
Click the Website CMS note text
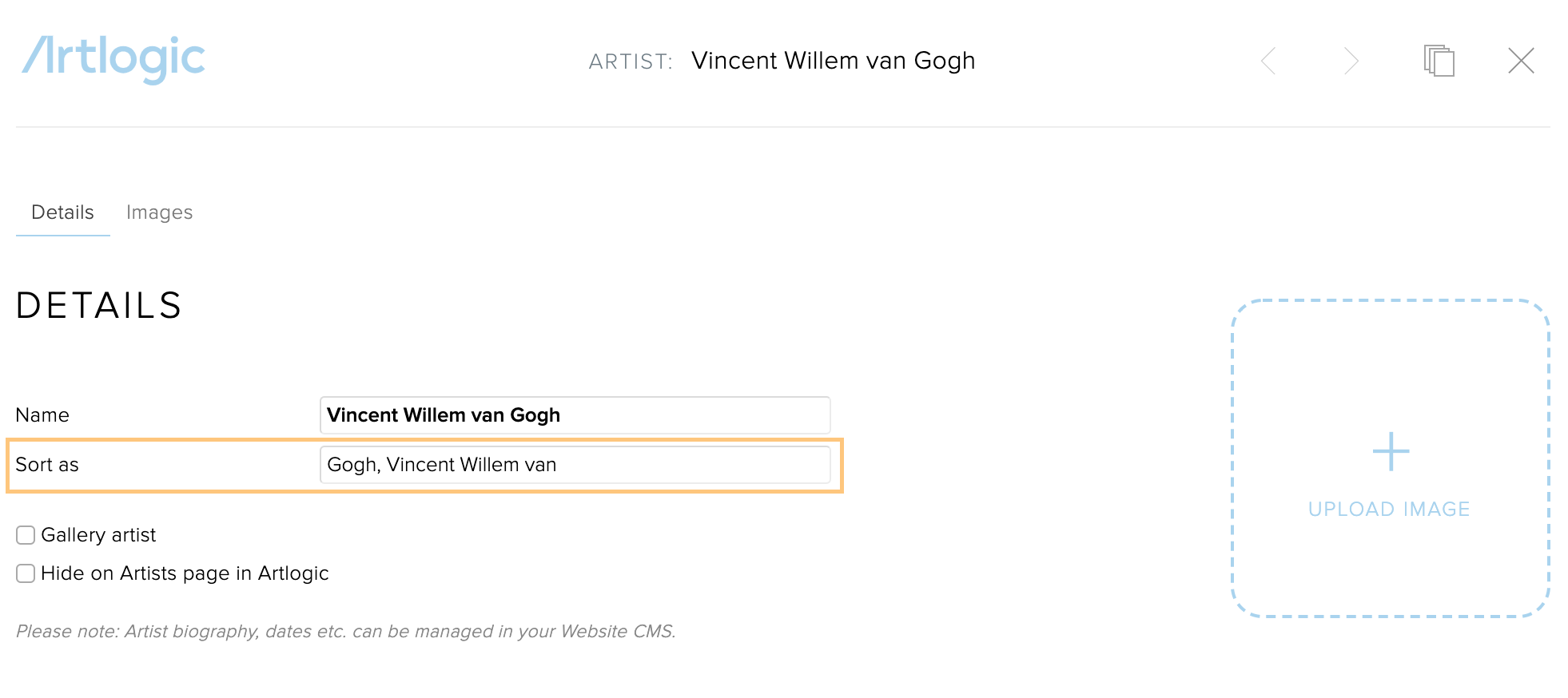(346, 632)
